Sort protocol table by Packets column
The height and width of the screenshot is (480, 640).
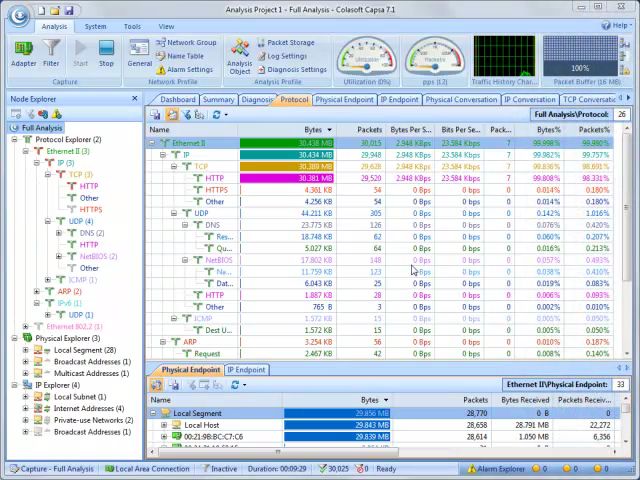pyautogui.click(x=369, y=129)
